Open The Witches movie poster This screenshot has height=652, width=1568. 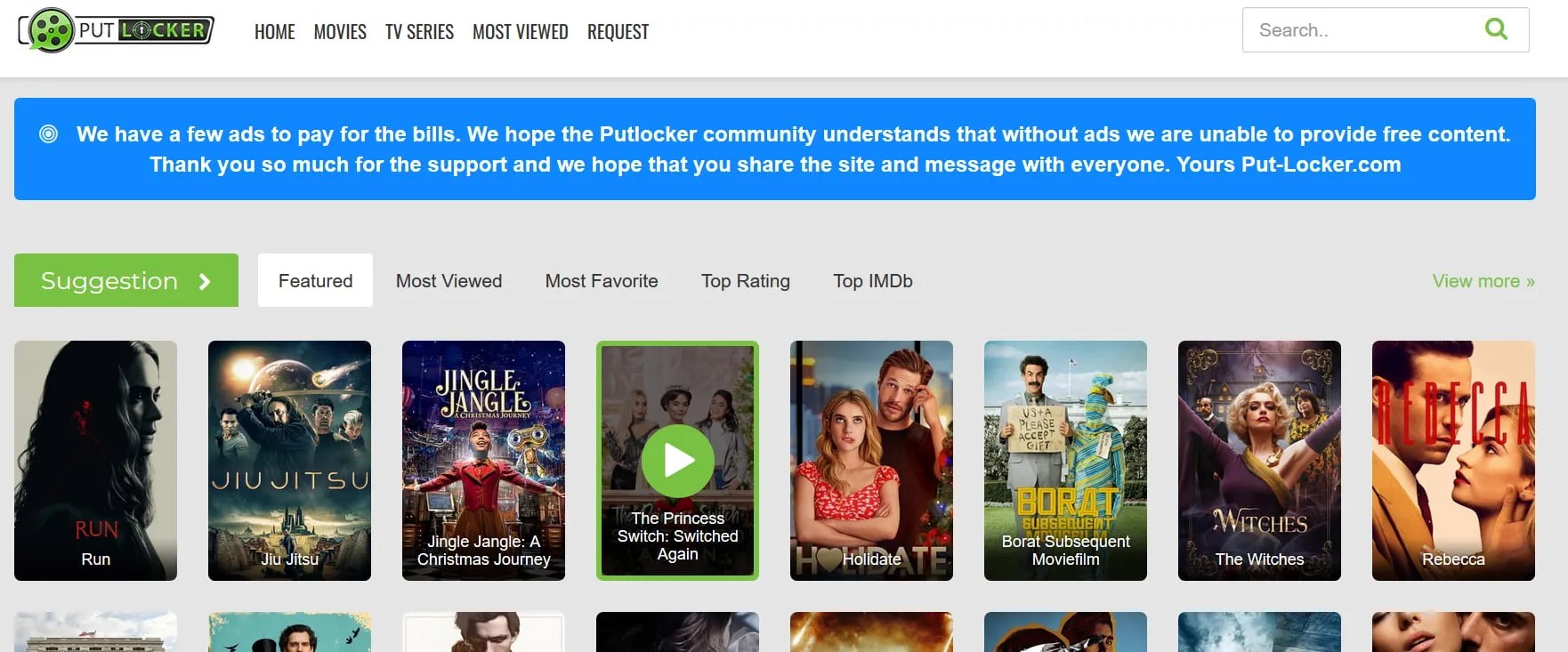coord(1259,461)
